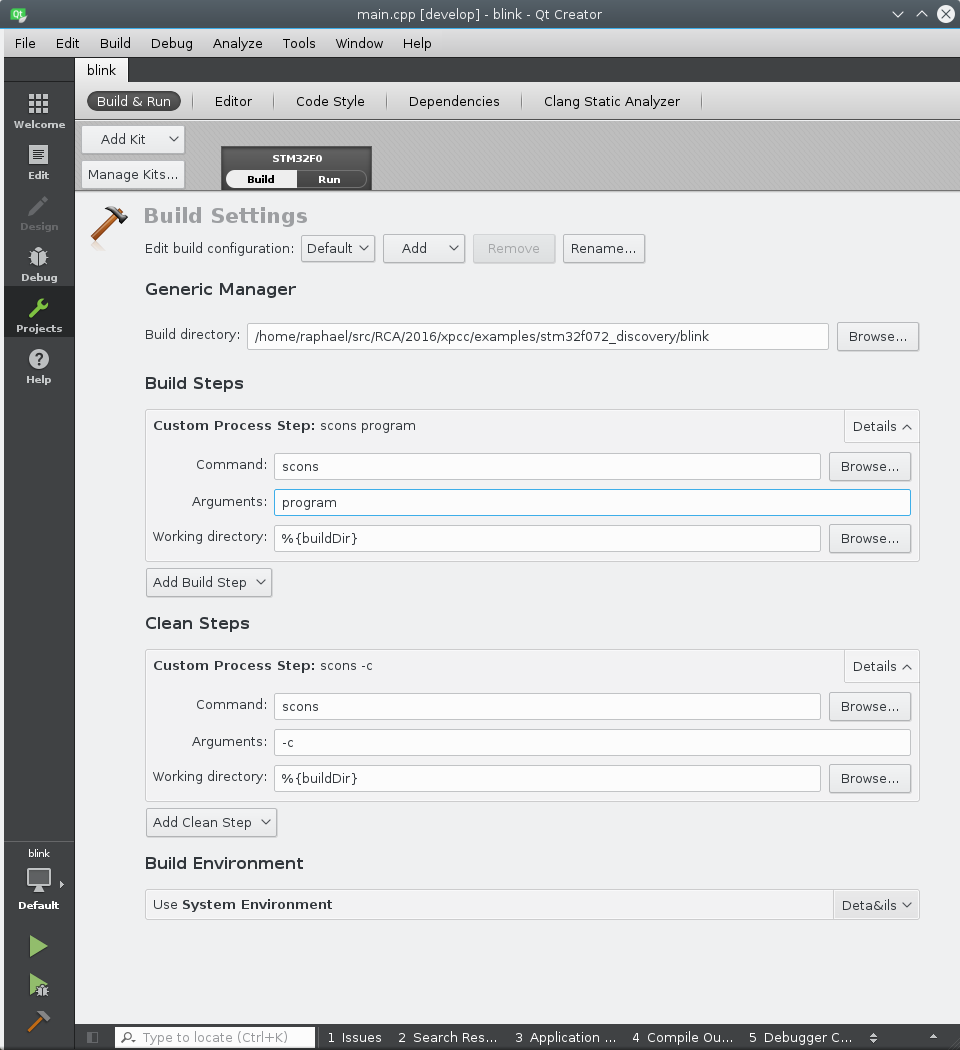Click the Build Settings hammer icon

108,226
